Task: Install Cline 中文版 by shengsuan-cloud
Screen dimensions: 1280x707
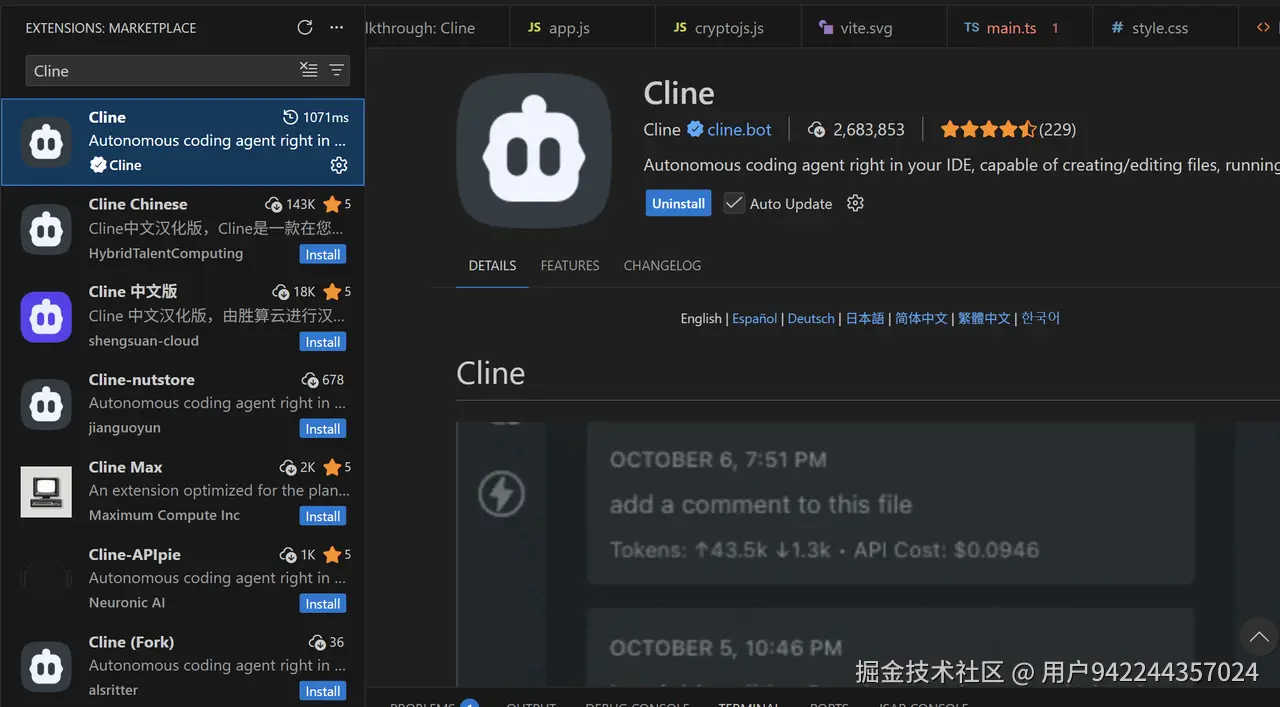Action: pos(323,342)
